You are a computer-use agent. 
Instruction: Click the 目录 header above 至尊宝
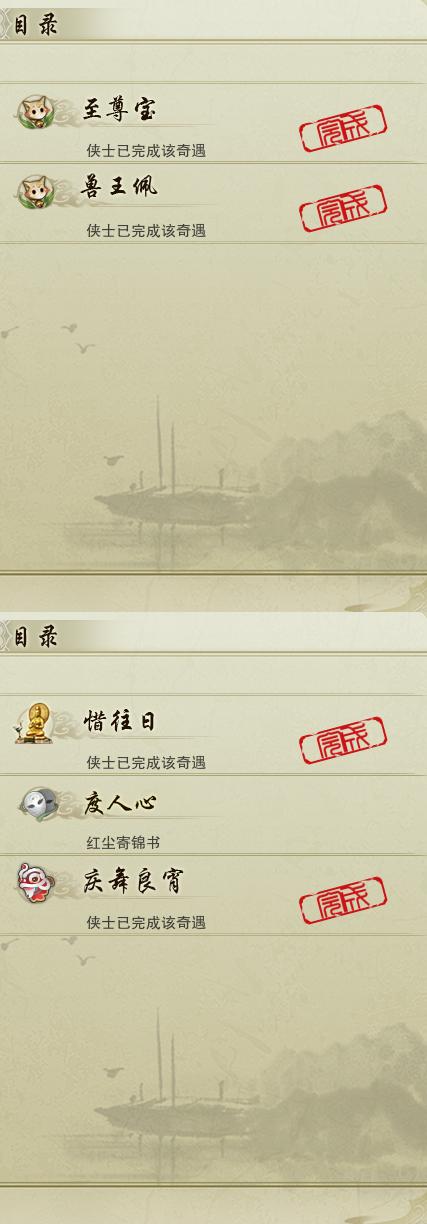(35, 25)
